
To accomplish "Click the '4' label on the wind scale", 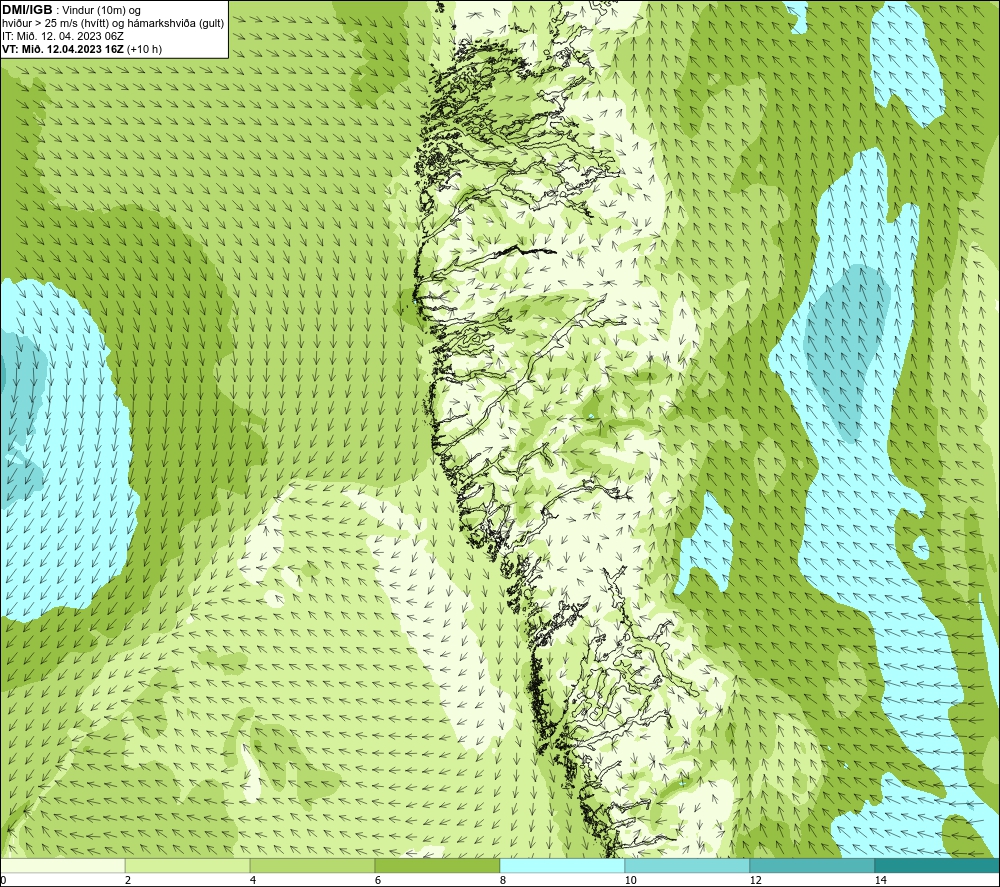I will point(253,880).
